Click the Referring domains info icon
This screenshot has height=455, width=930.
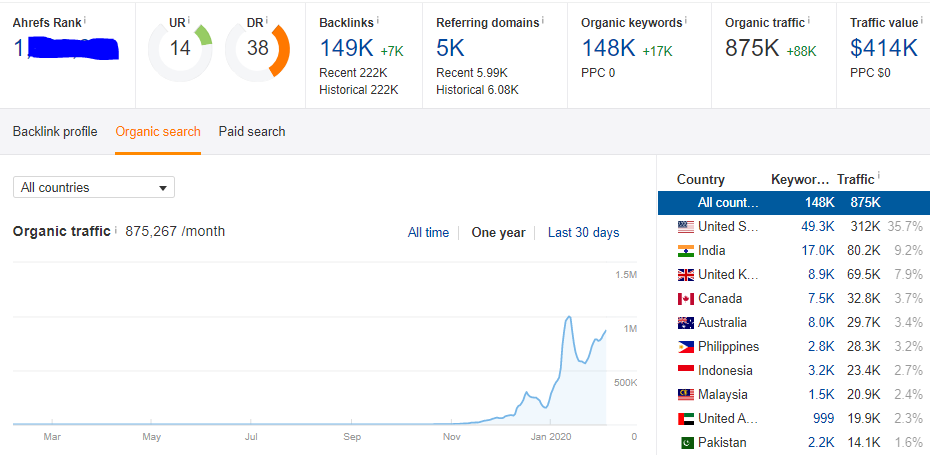click(x=543, y=20)
